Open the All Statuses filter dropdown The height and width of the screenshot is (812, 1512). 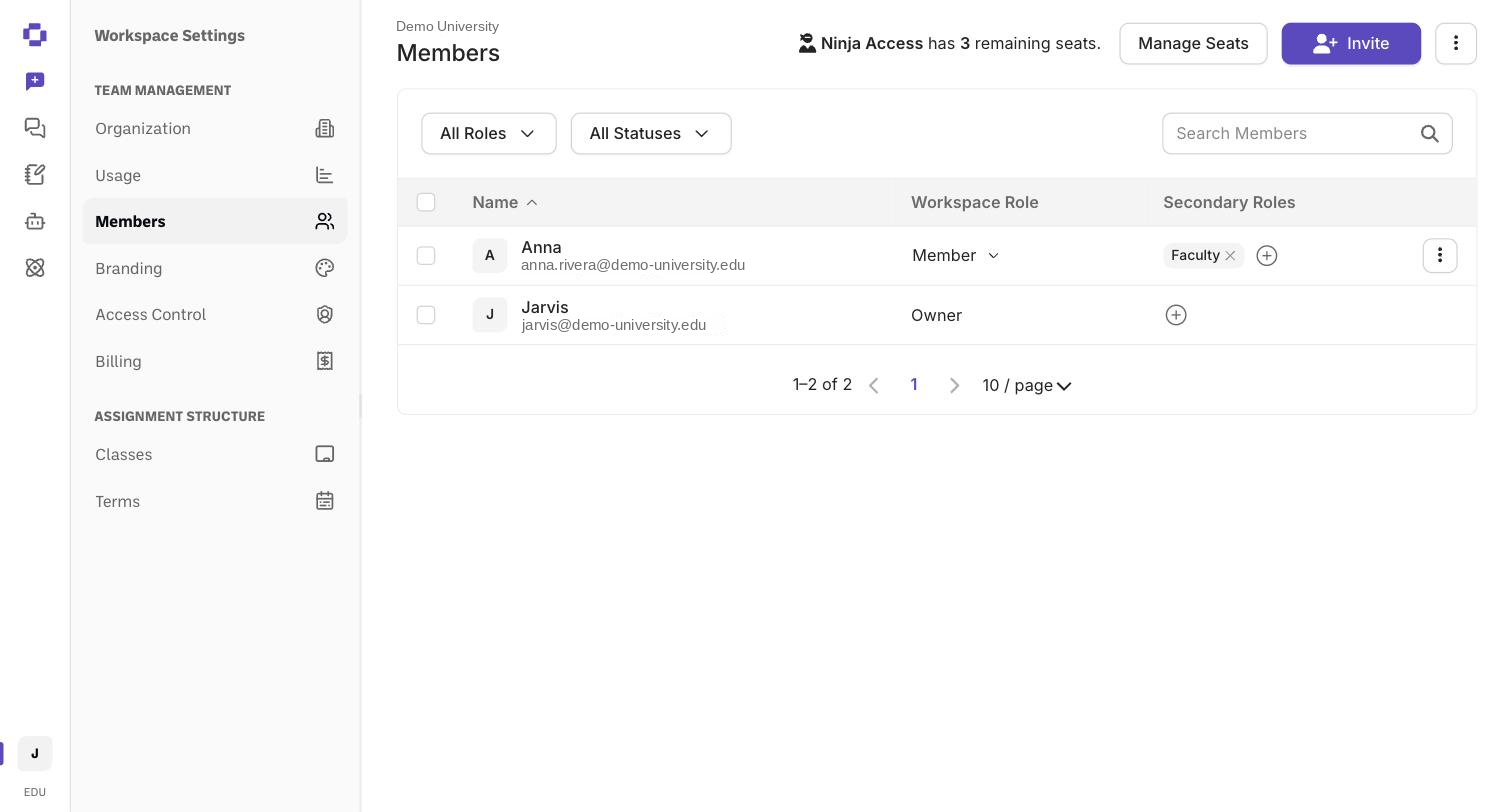(x=651, y=134)
